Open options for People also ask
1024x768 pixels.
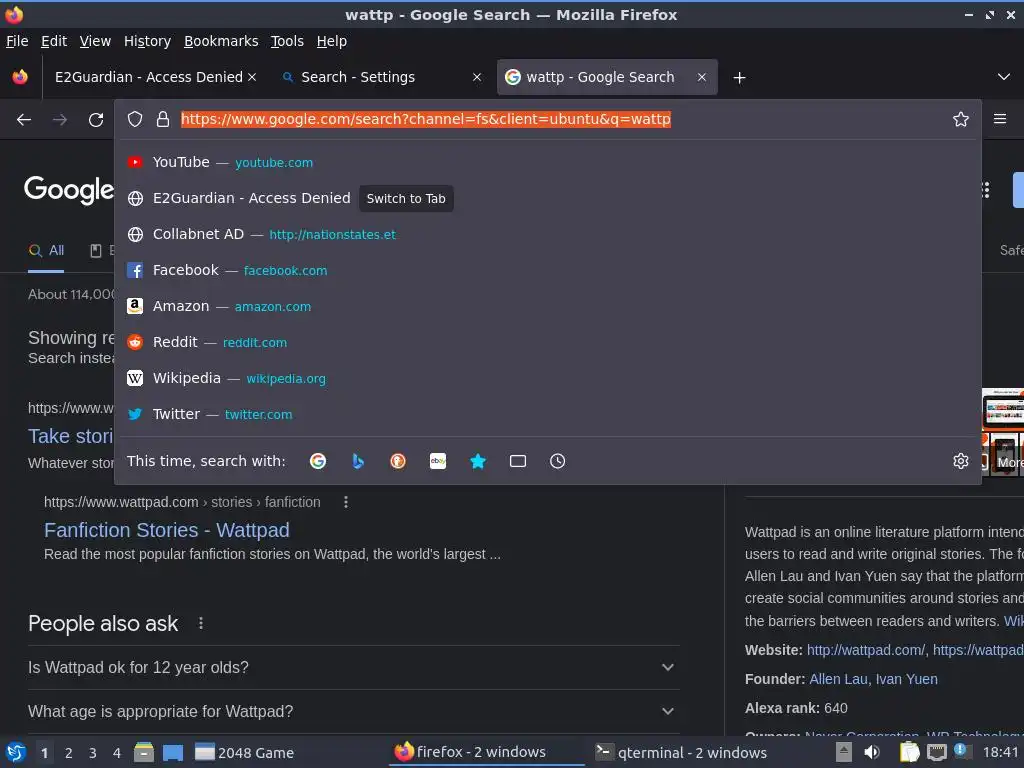pos(200,623)
